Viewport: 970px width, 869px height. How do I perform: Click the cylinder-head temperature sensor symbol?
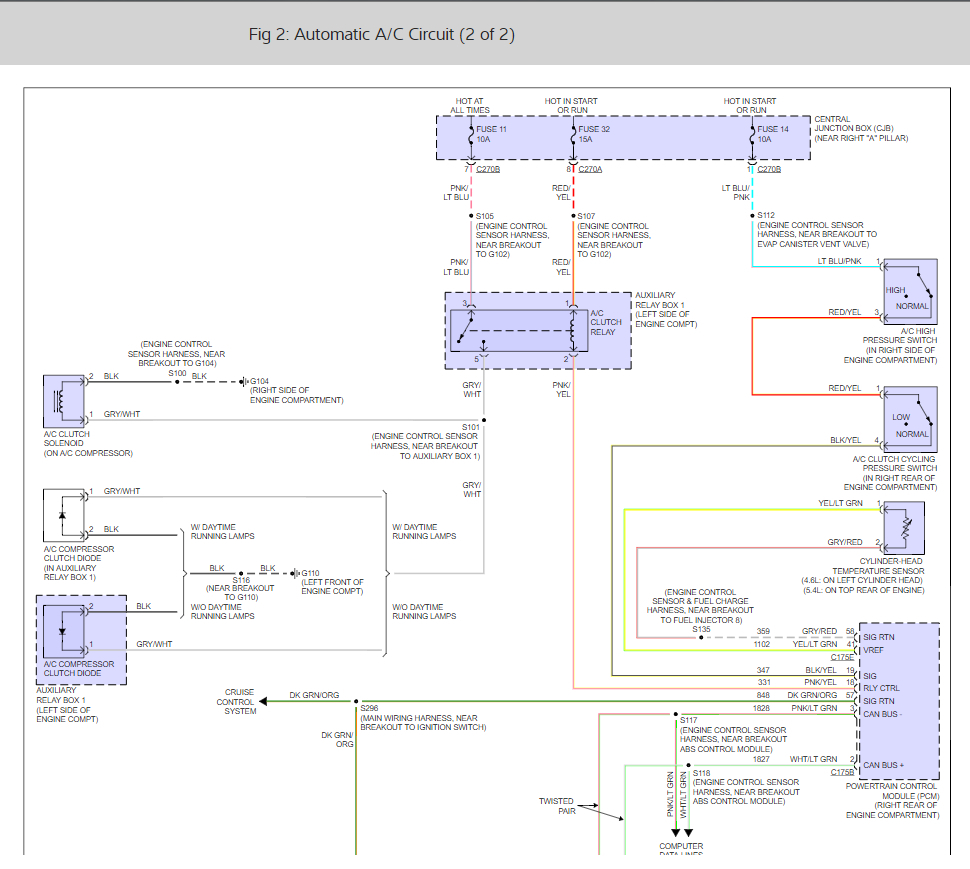[903, 526]
